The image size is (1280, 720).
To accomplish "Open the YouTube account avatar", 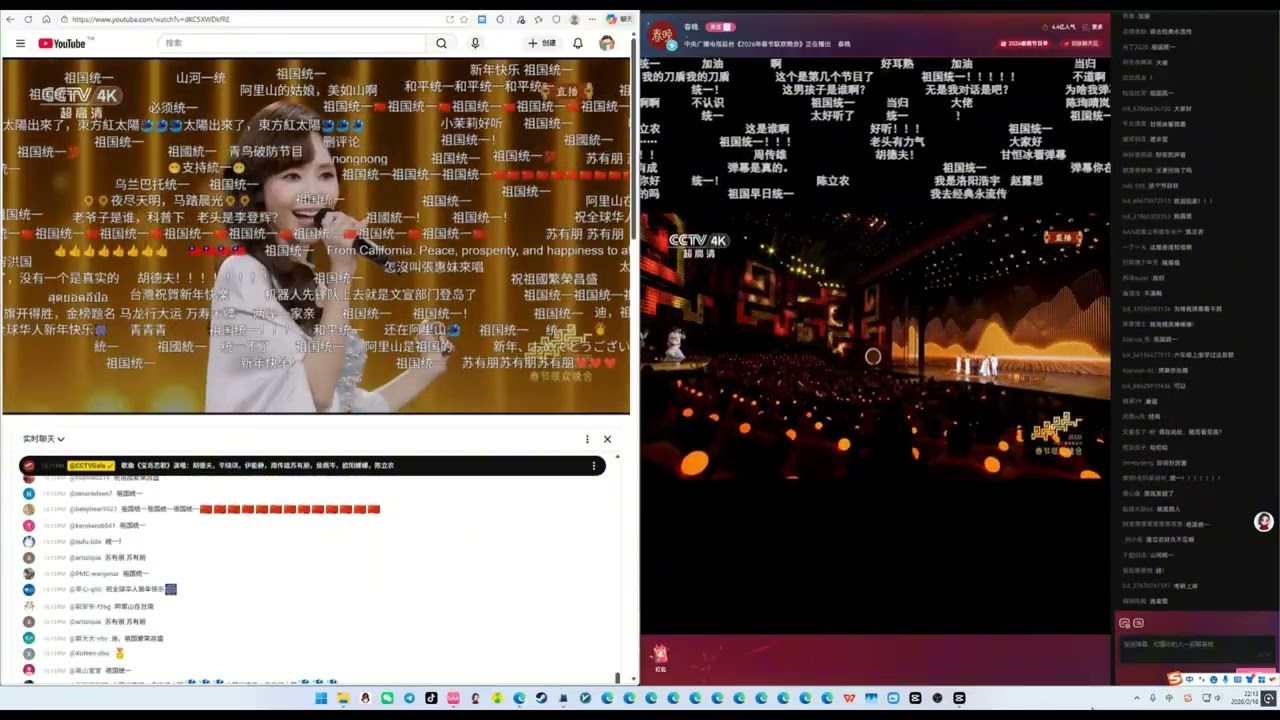I will pyautogui.click(x=607, y=43).
